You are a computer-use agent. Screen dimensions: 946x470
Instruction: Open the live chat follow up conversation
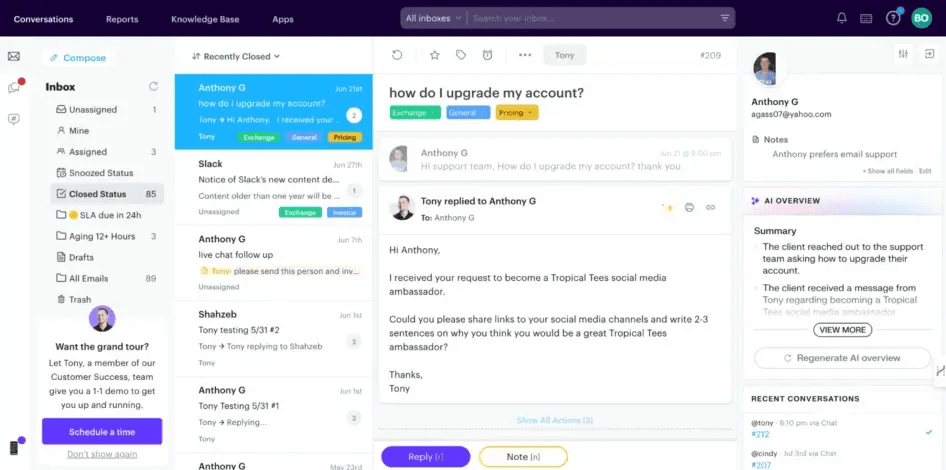click(274, 264)
